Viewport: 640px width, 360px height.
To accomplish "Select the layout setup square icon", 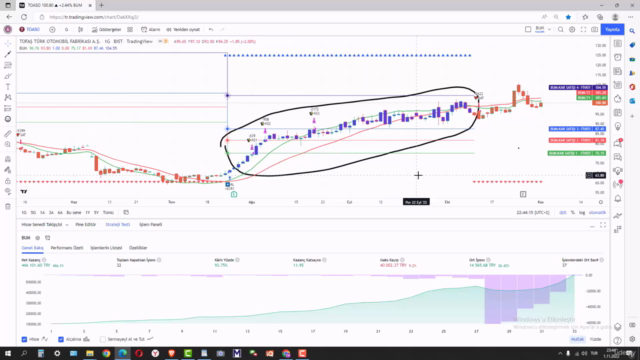I will click(528, 29).
